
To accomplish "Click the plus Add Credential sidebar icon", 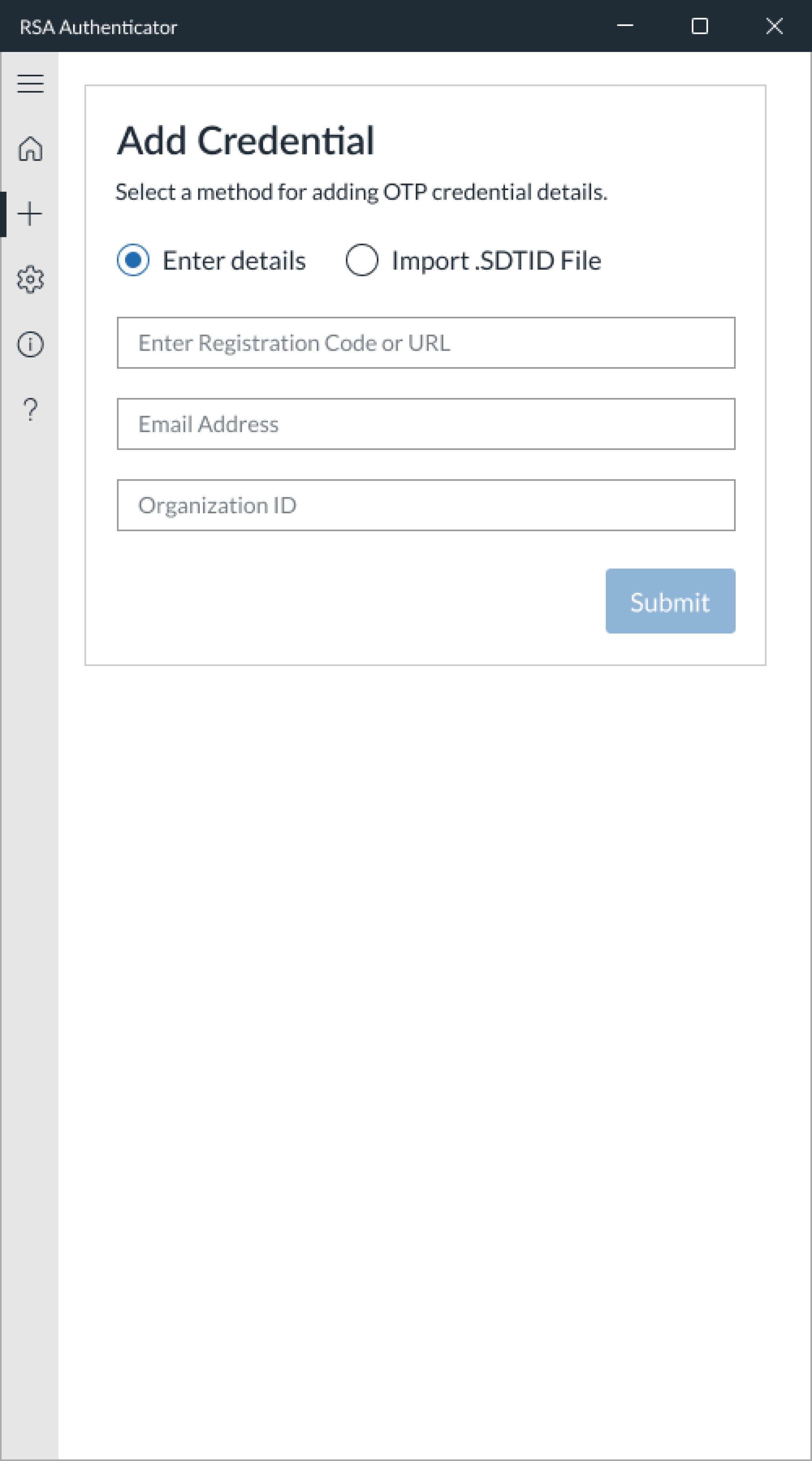I will 30,214.
